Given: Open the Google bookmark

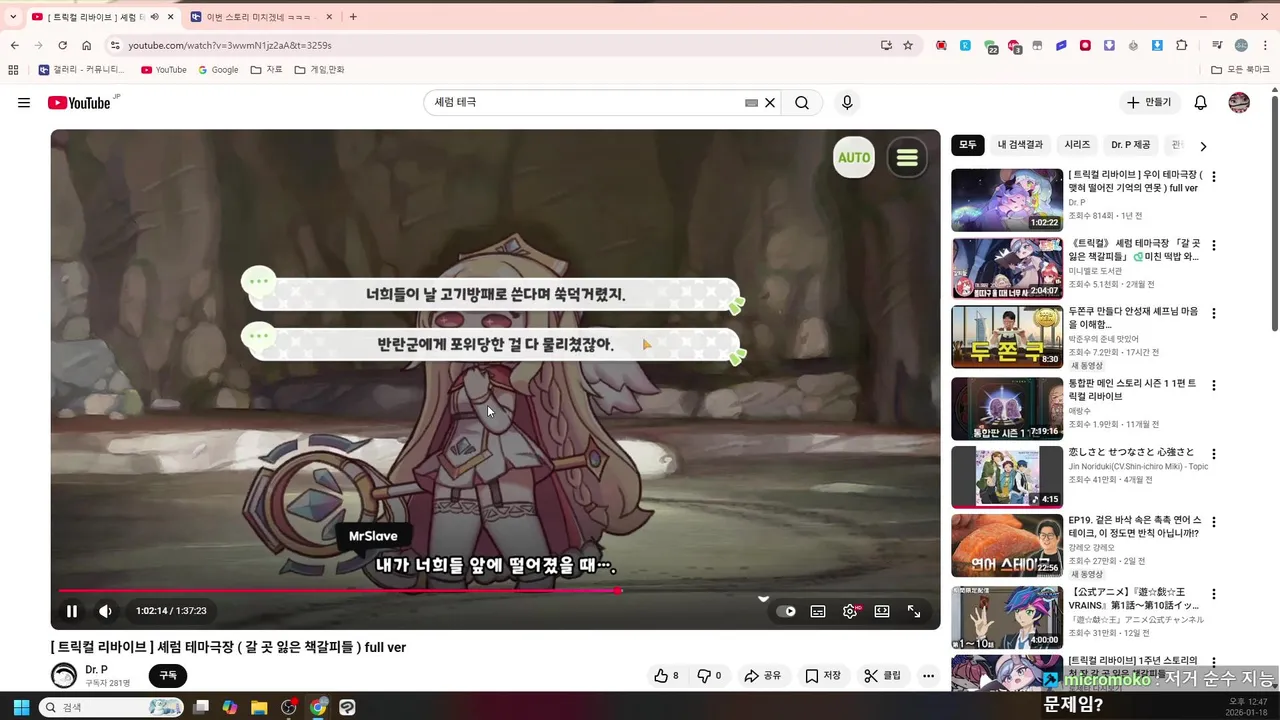Looking at the screenshot, I should (x=218, y=70).
